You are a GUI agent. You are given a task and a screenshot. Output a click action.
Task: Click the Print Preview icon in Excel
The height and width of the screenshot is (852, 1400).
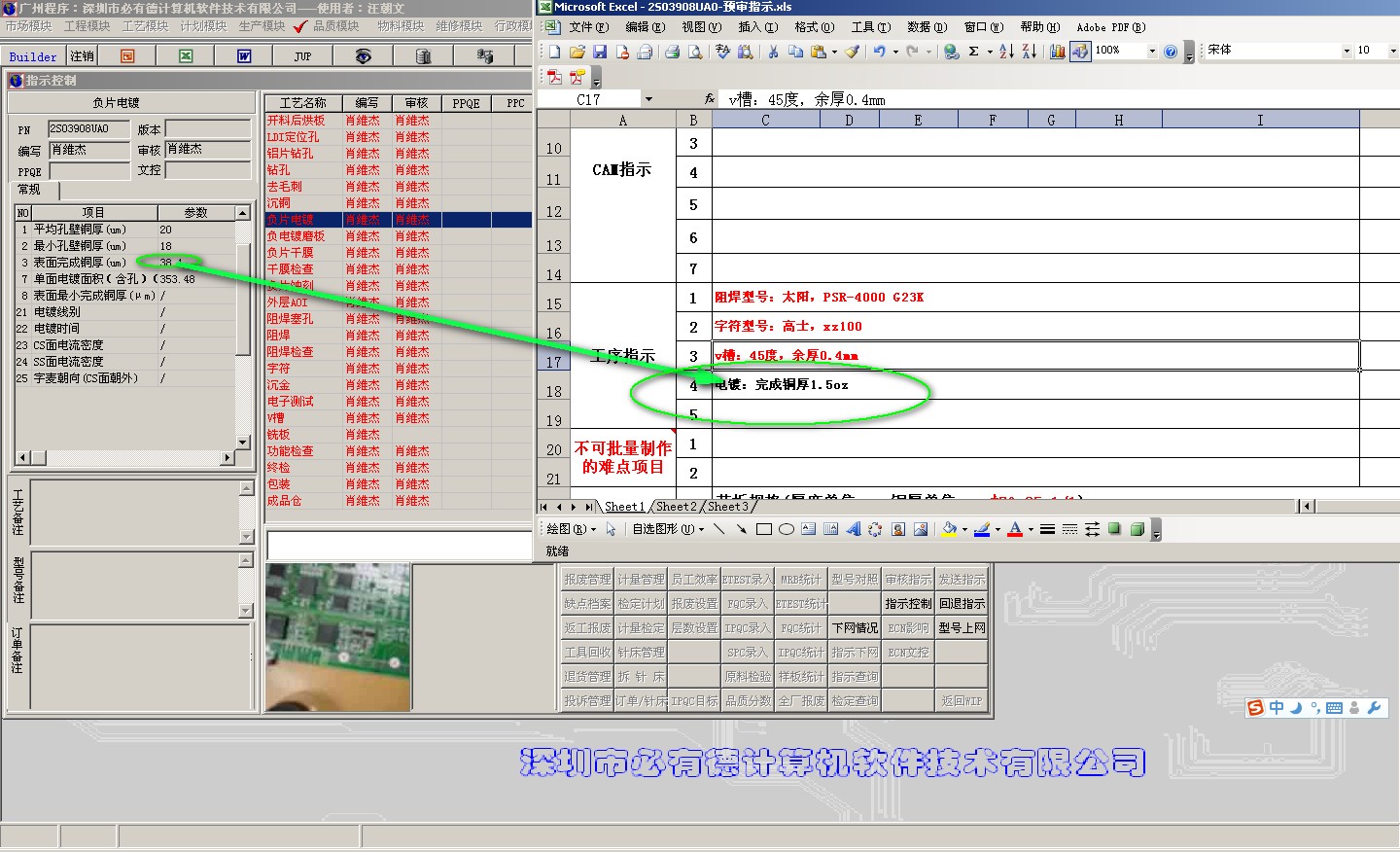(x=695, y=52)
